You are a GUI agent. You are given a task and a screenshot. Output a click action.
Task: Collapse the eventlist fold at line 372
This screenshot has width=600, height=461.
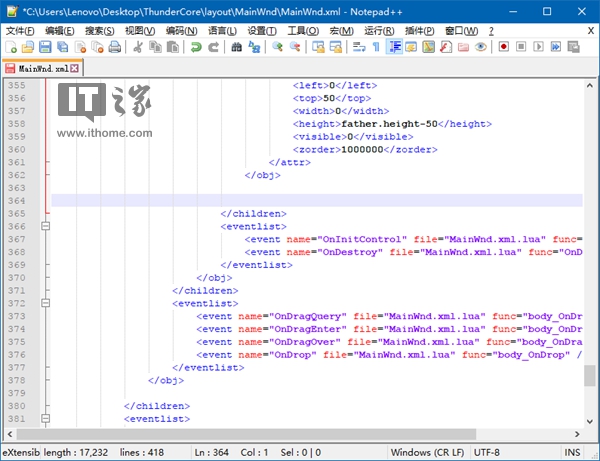tap(46, 303)
